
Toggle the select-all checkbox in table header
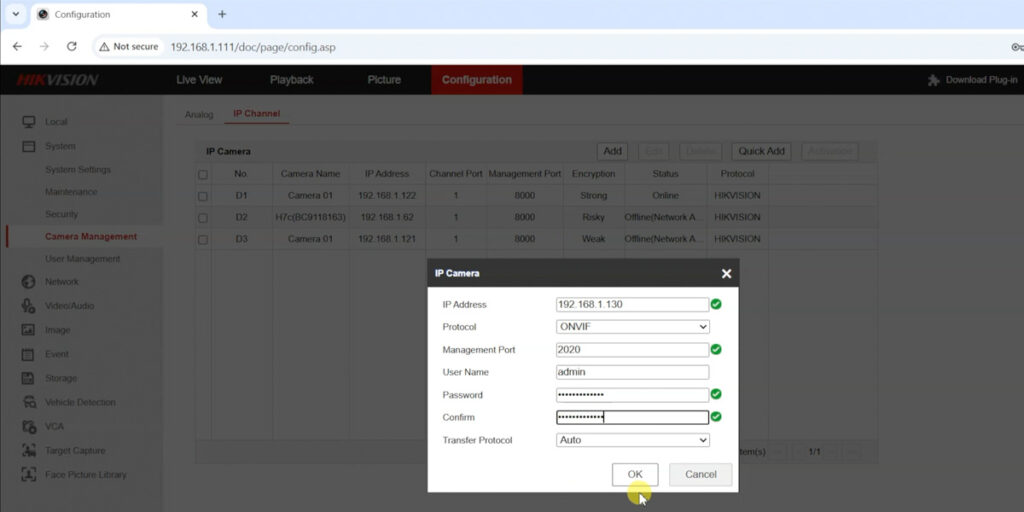coord(203,174)
